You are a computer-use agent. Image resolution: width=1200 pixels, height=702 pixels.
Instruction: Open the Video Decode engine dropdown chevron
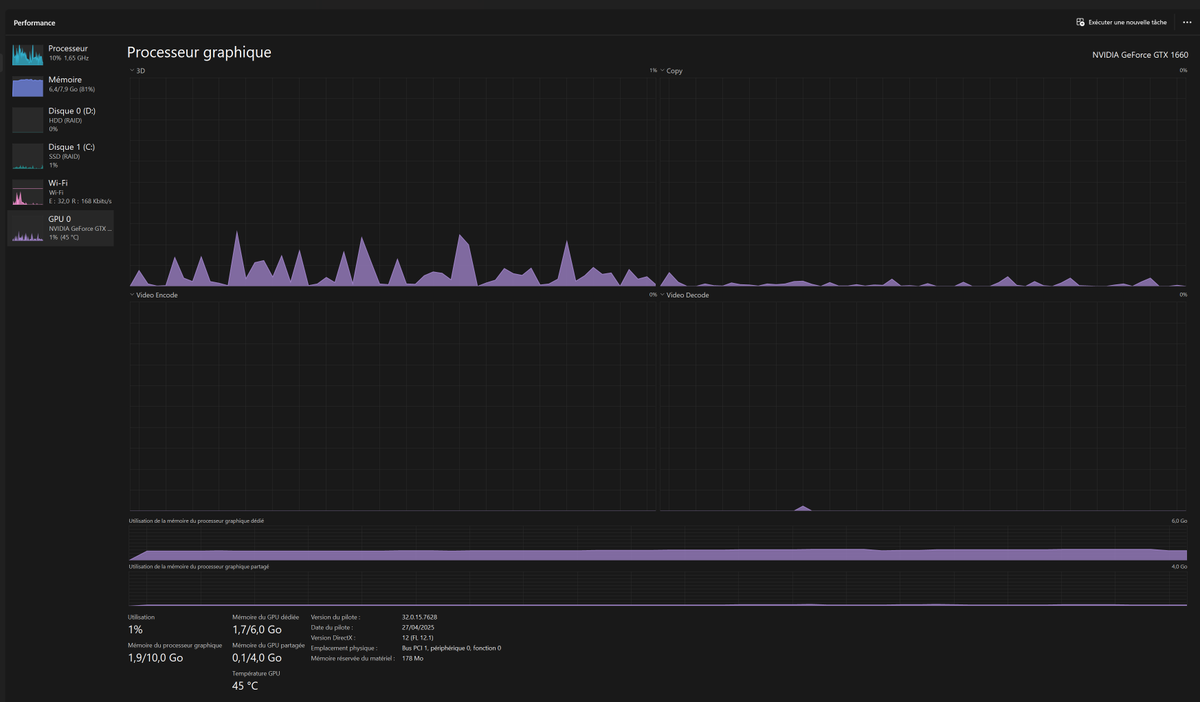[662, 295]
